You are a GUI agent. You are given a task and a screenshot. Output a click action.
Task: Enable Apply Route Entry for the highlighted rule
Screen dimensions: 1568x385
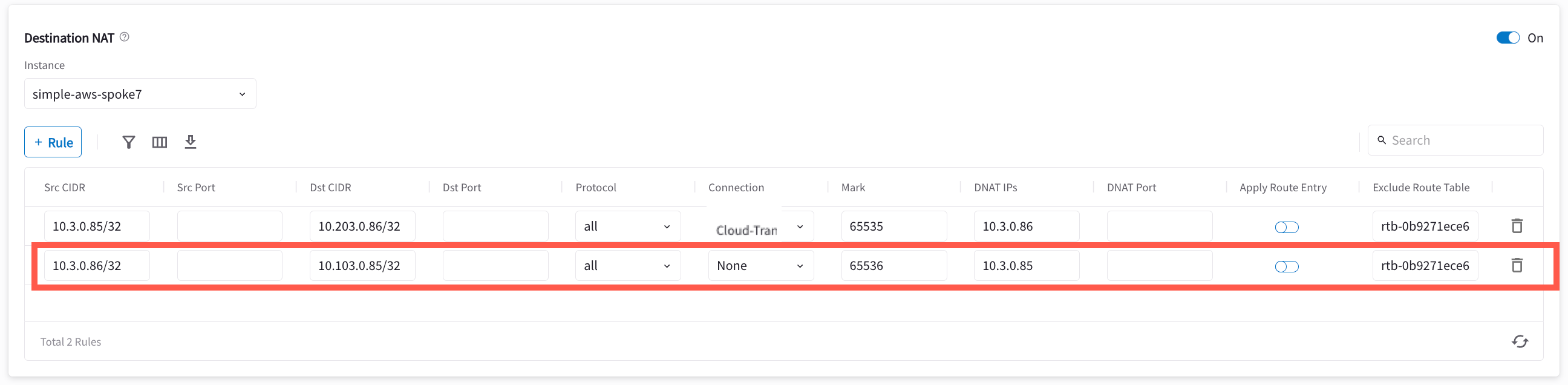click(x=1287, y=266)
